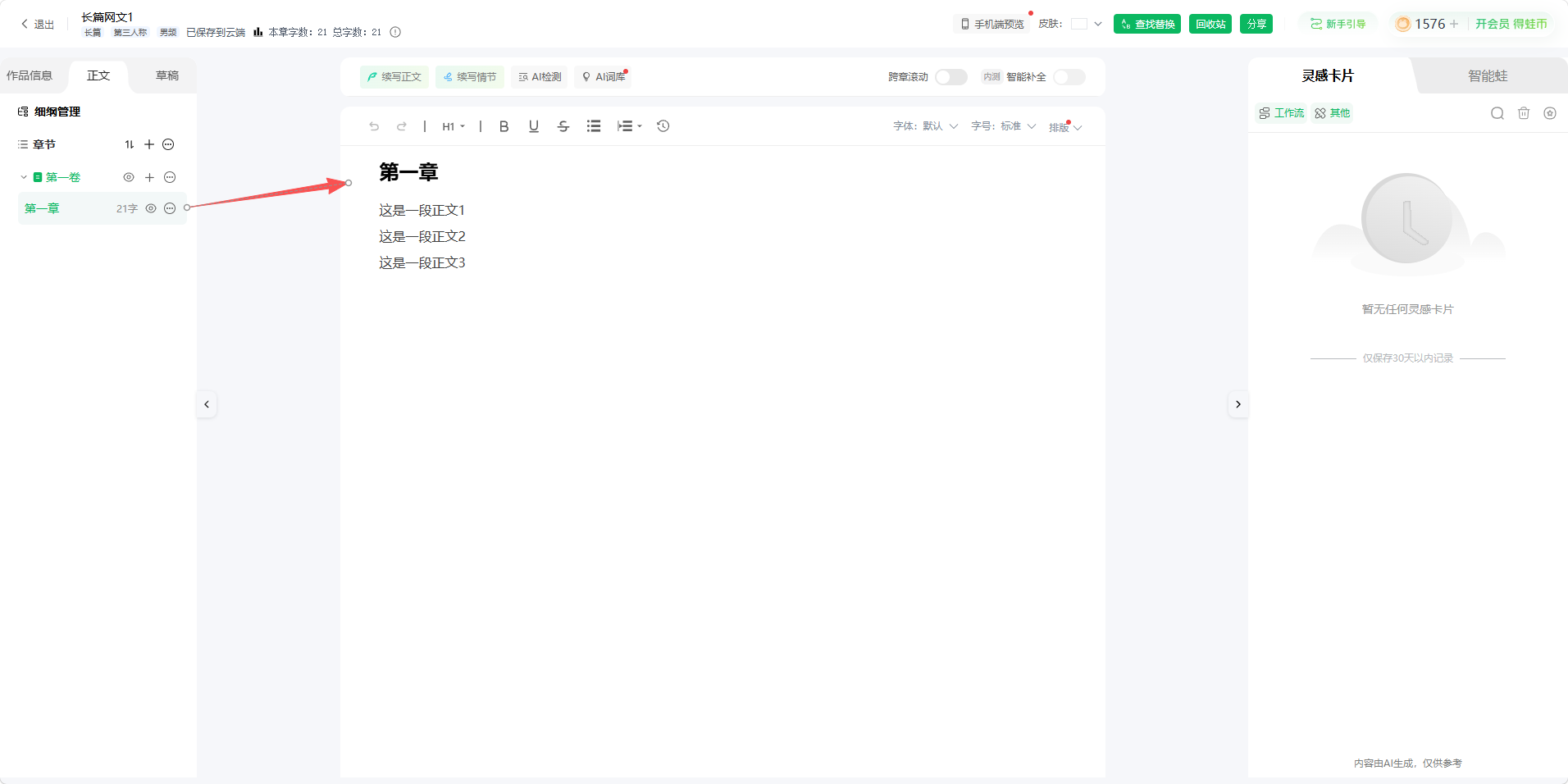Open 手机端预览 mobile preview
1568x784 pixels.
(992, 24)
